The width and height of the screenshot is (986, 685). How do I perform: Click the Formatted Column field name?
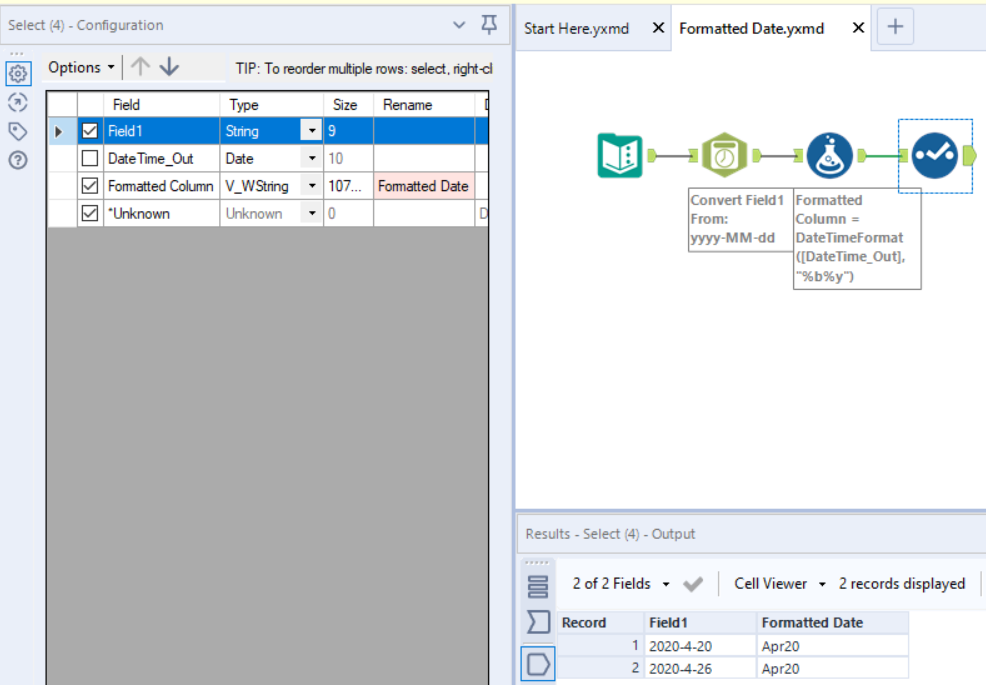[x=160, y=186]
